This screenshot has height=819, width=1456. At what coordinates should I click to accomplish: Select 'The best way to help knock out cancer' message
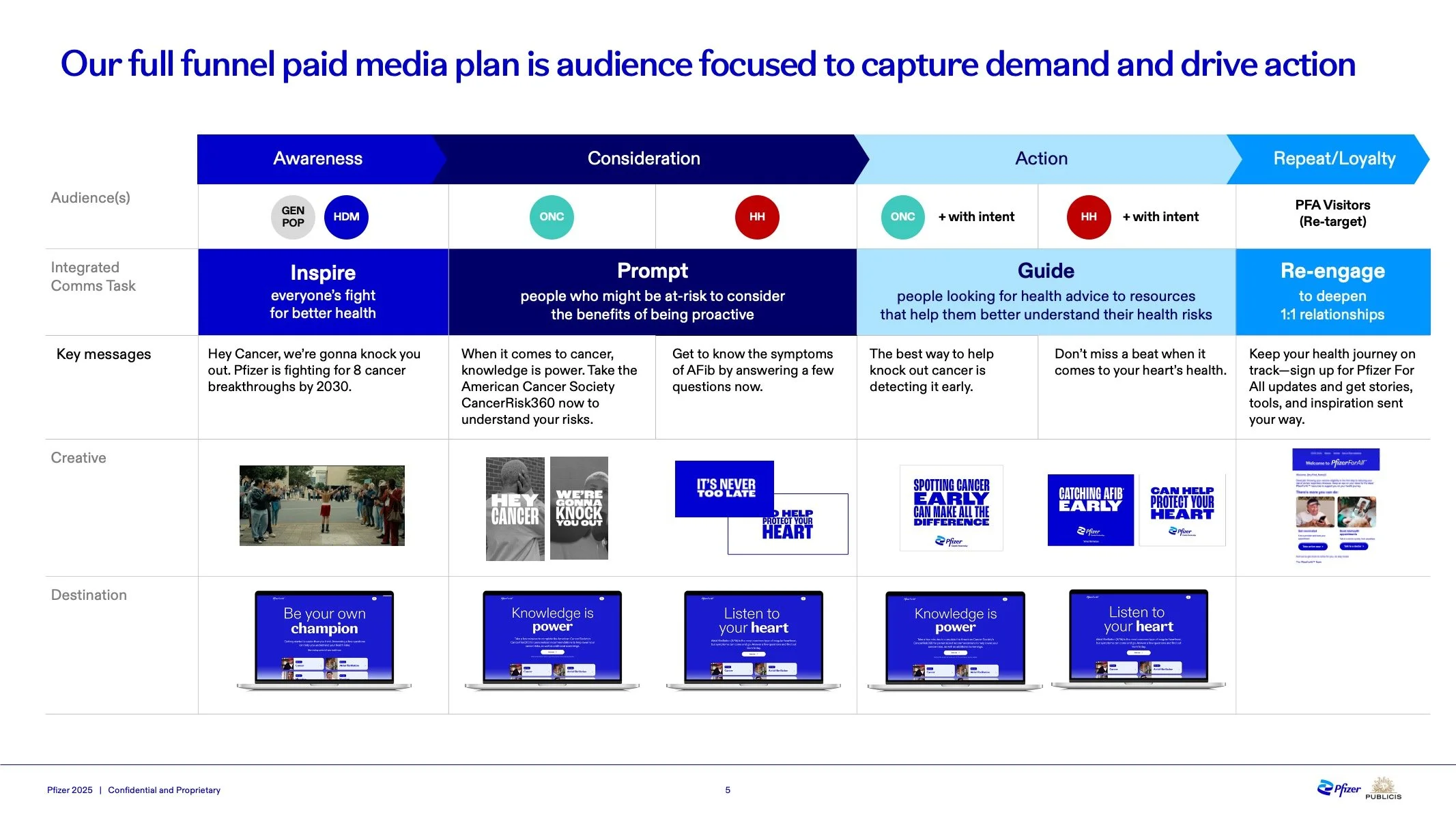pyautogui.click(x=932, y=370)
